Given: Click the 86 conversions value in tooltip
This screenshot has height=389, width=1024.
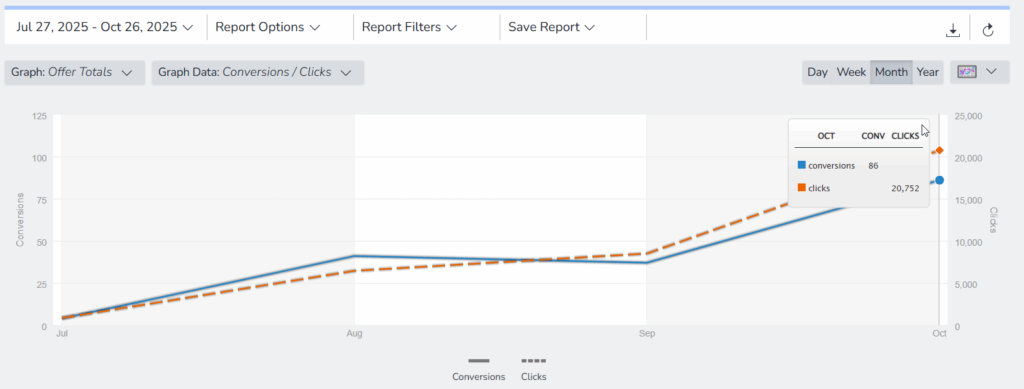Looking at the screenshot, I should 873,166.
